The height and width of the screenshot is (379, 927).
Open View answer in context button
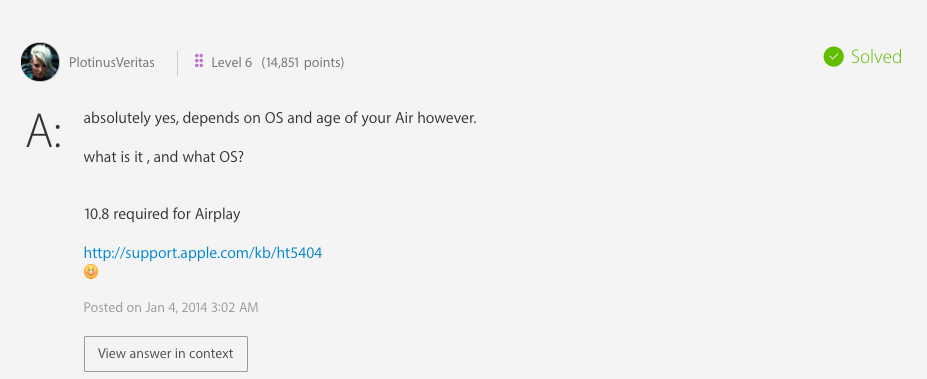pyautogui.click(x=166, y=354)
